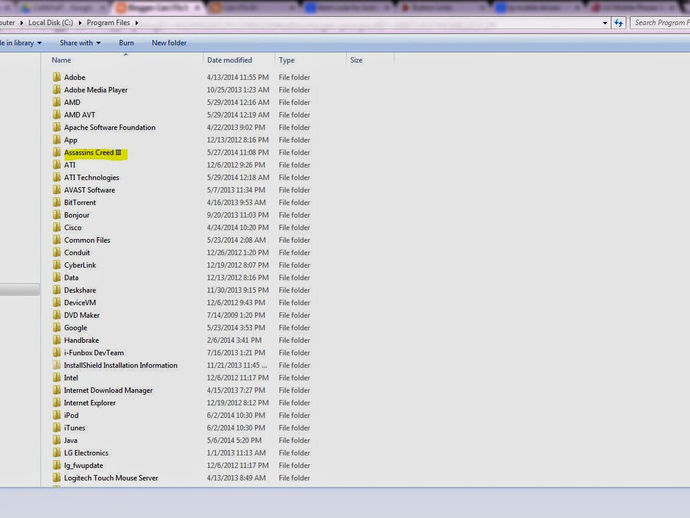Screen dimensions: 690x518
Task: Click date 4/13/2014 11:55 PM cell
Action: coord(238,77)
